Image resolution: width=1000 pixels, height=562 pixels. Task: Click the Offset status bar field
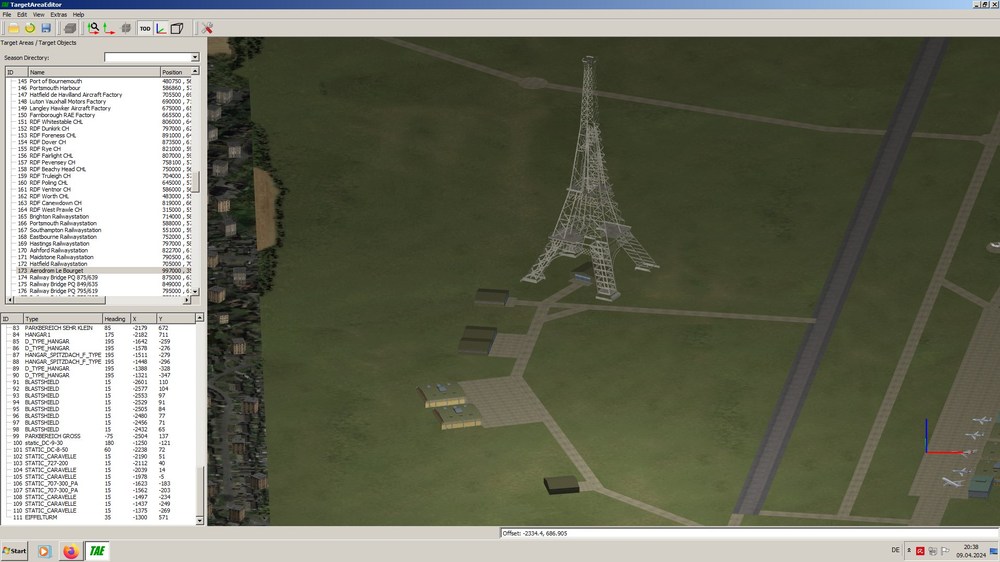click(749, 533)
